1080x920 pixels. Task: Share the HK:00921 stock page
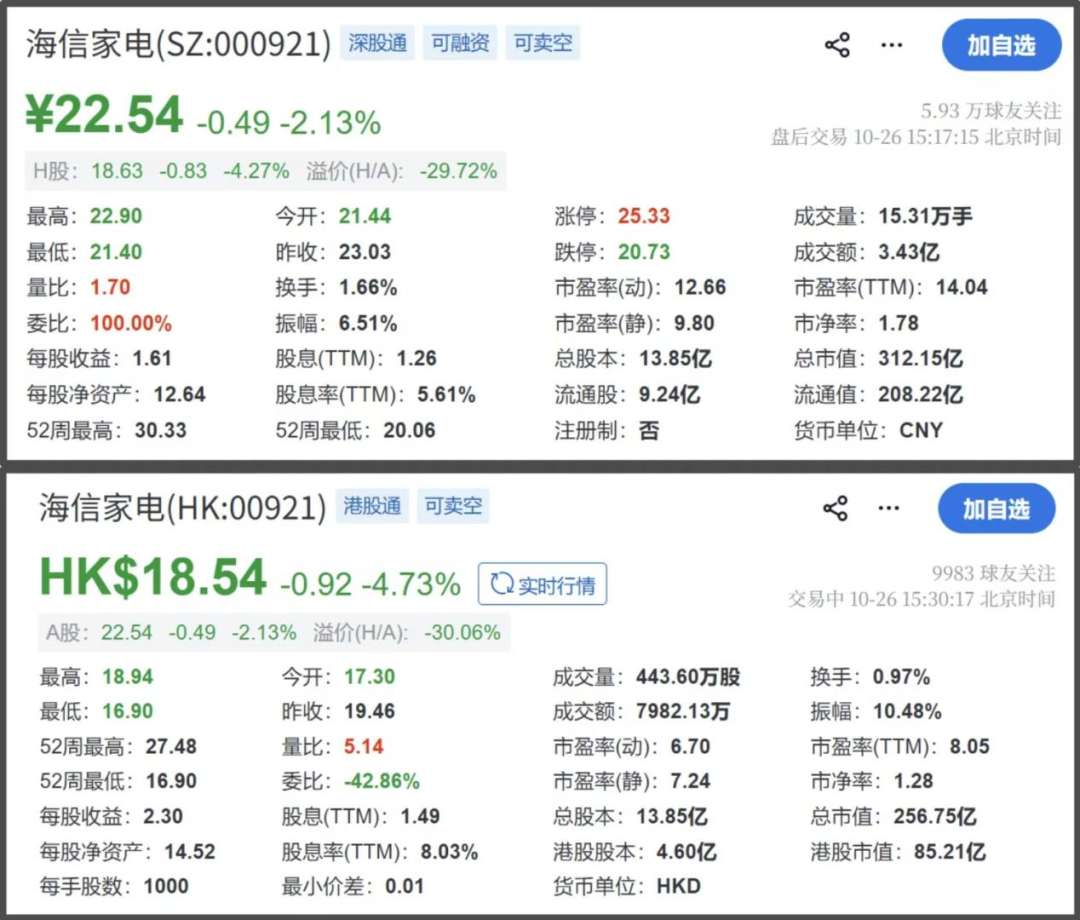click(x=835, y=509)
